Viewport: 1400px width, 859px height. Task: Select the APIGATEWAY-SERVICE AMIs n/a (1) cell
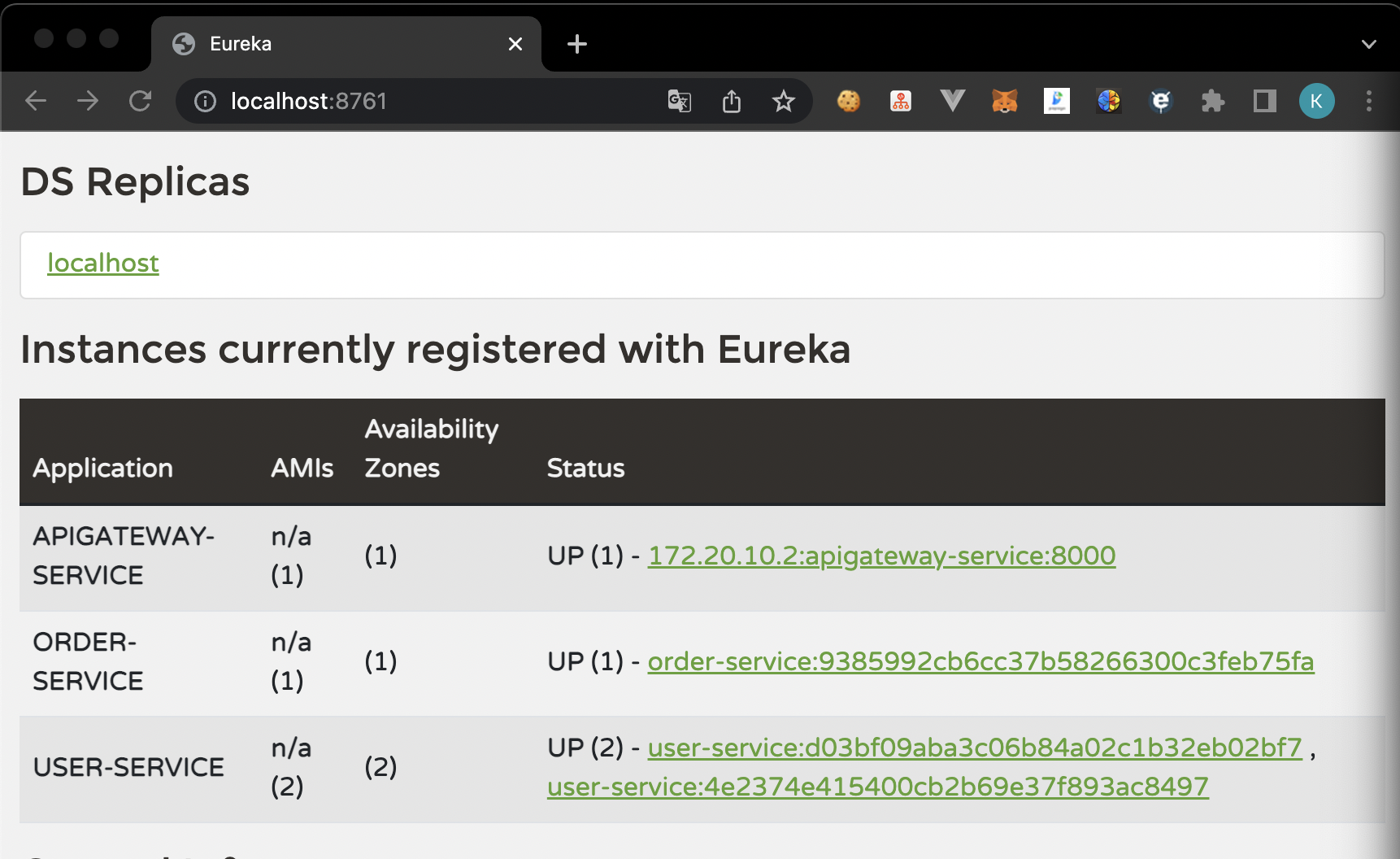click(291, 556)
